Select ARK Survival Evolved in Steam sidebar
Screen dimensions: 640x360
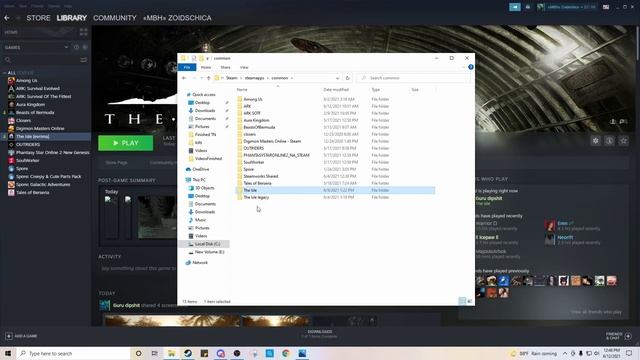(38, 89)
